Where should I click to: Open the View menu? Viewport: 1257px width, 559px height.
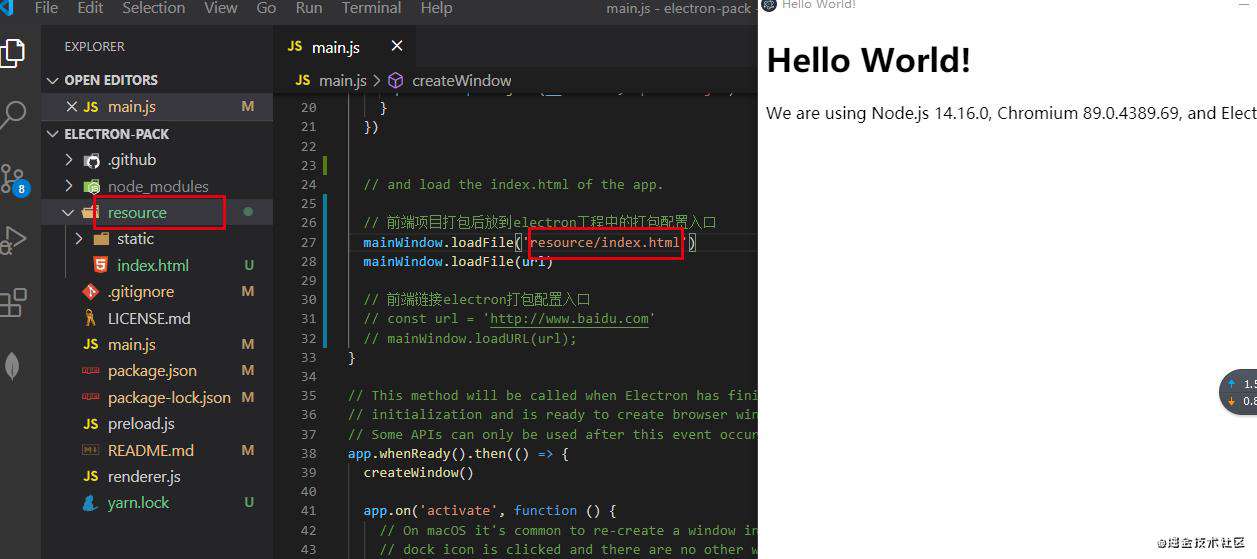pos(220,8)
